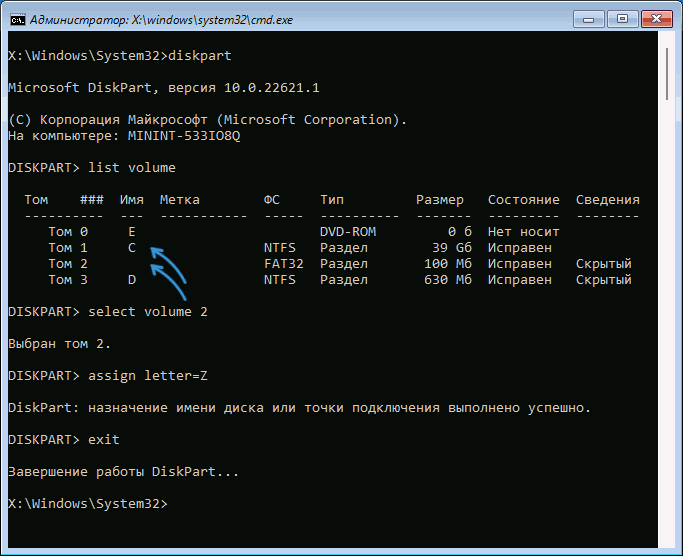Viewport: 683px width, 556px height.
Task: Click the 'select volume 2' command
Action: pos(148,312)
